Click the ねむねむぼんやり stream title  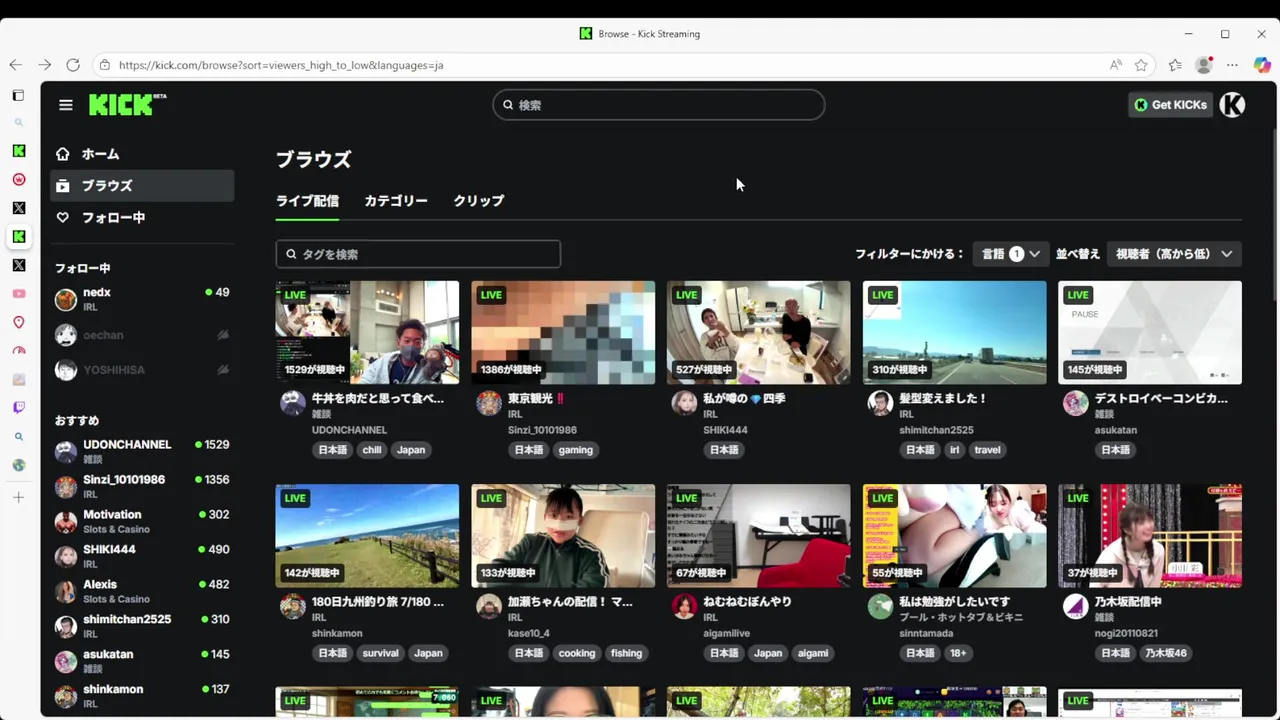click(747, 602)
